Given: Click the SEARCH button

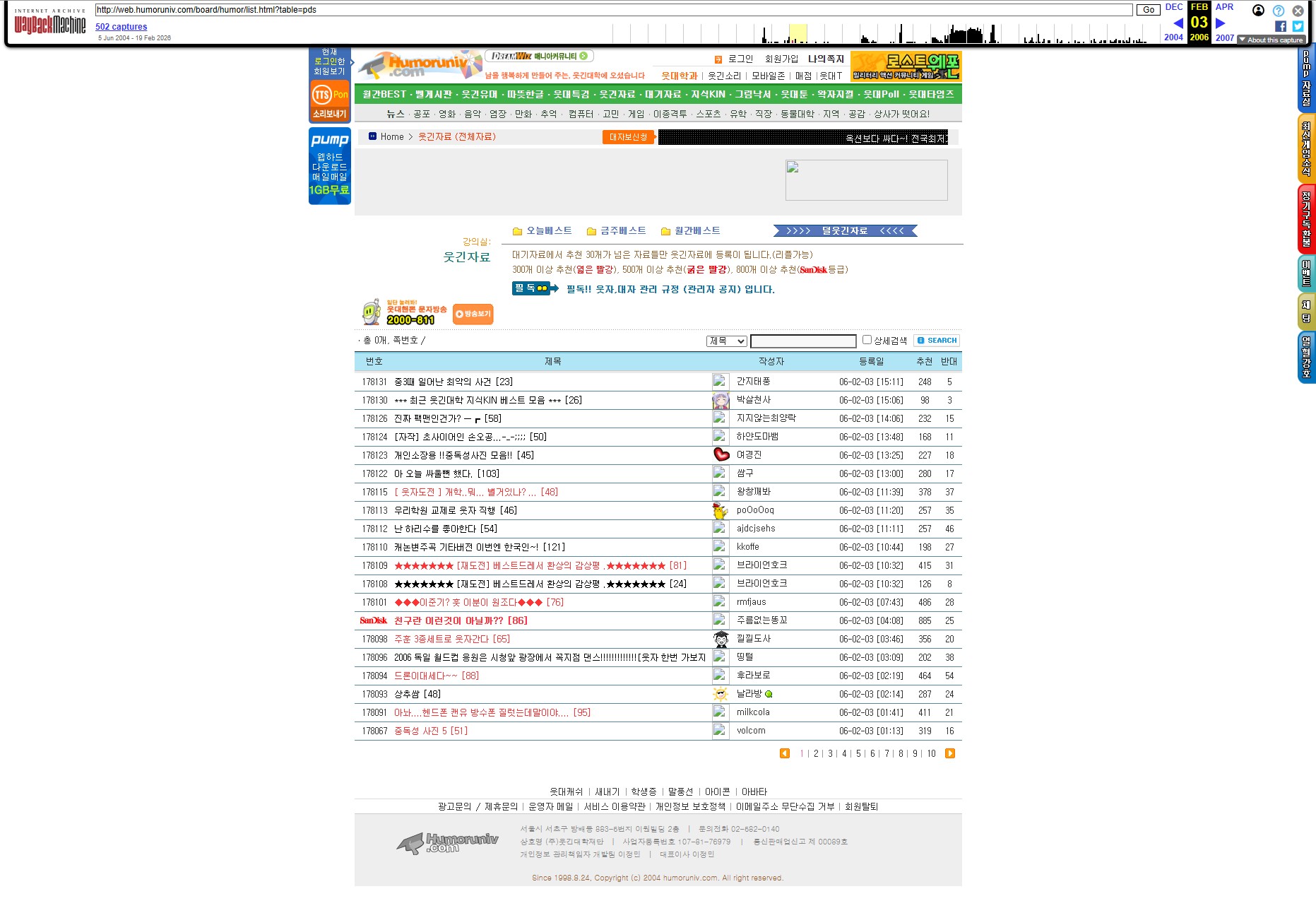Looking at the screenshot, I should [937, 341].
